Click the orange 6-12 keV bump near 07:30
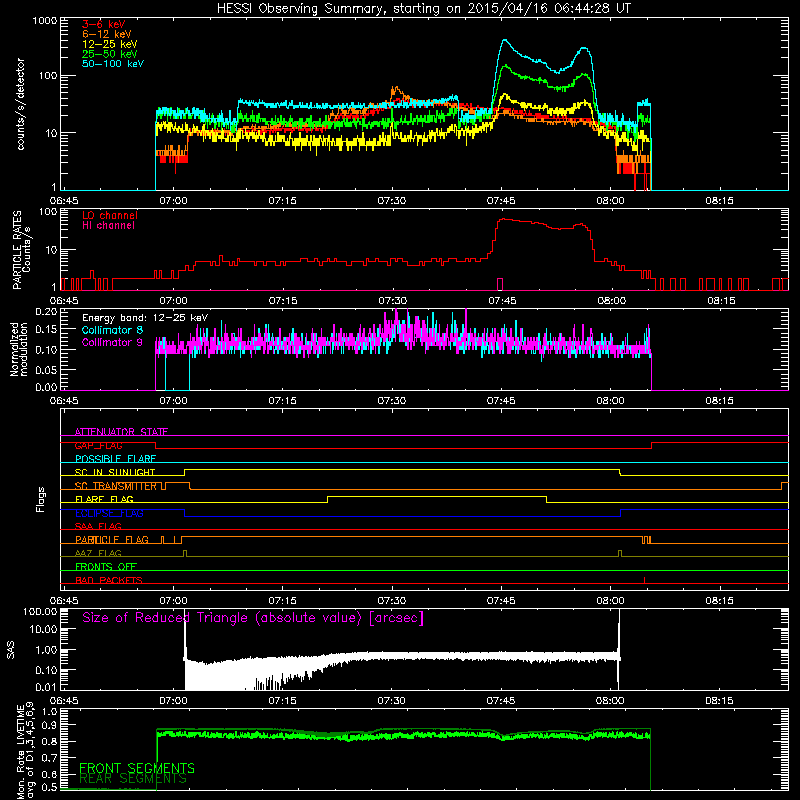The image size is (800, 800). coord(395,91)
